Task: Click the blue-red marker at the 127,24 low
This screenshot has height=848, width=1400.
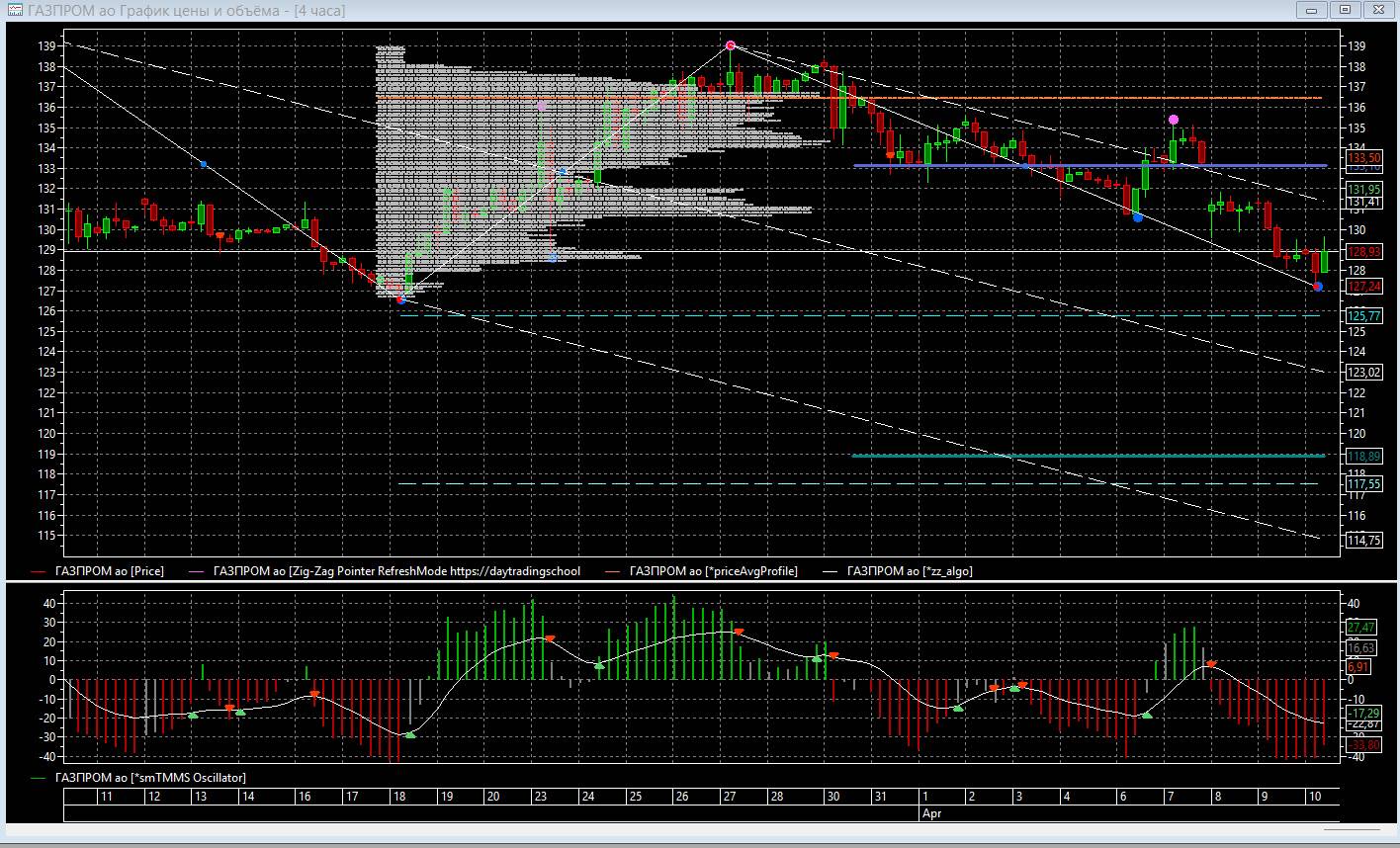Action: tap(1317, 287)
